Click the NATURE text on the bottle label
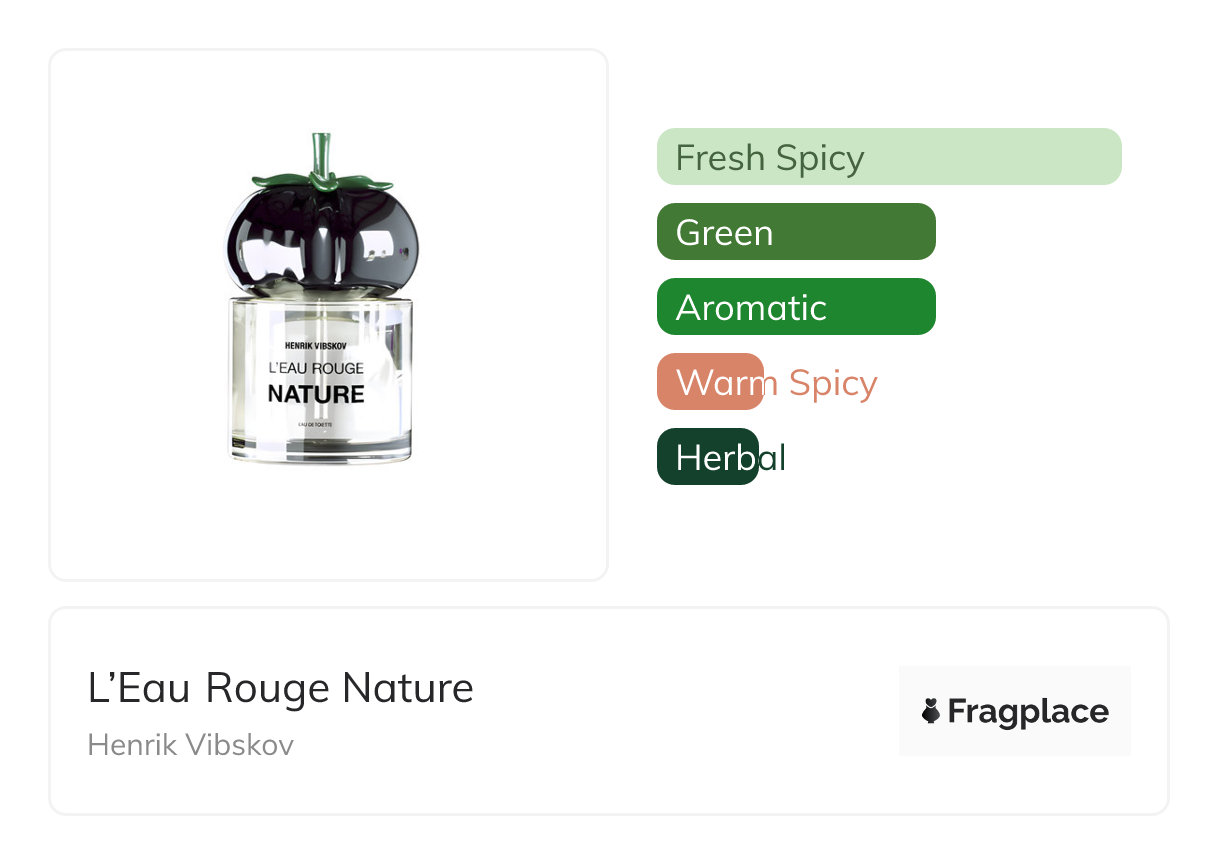This screenshot has width=1218, height=864. (316, 394)
